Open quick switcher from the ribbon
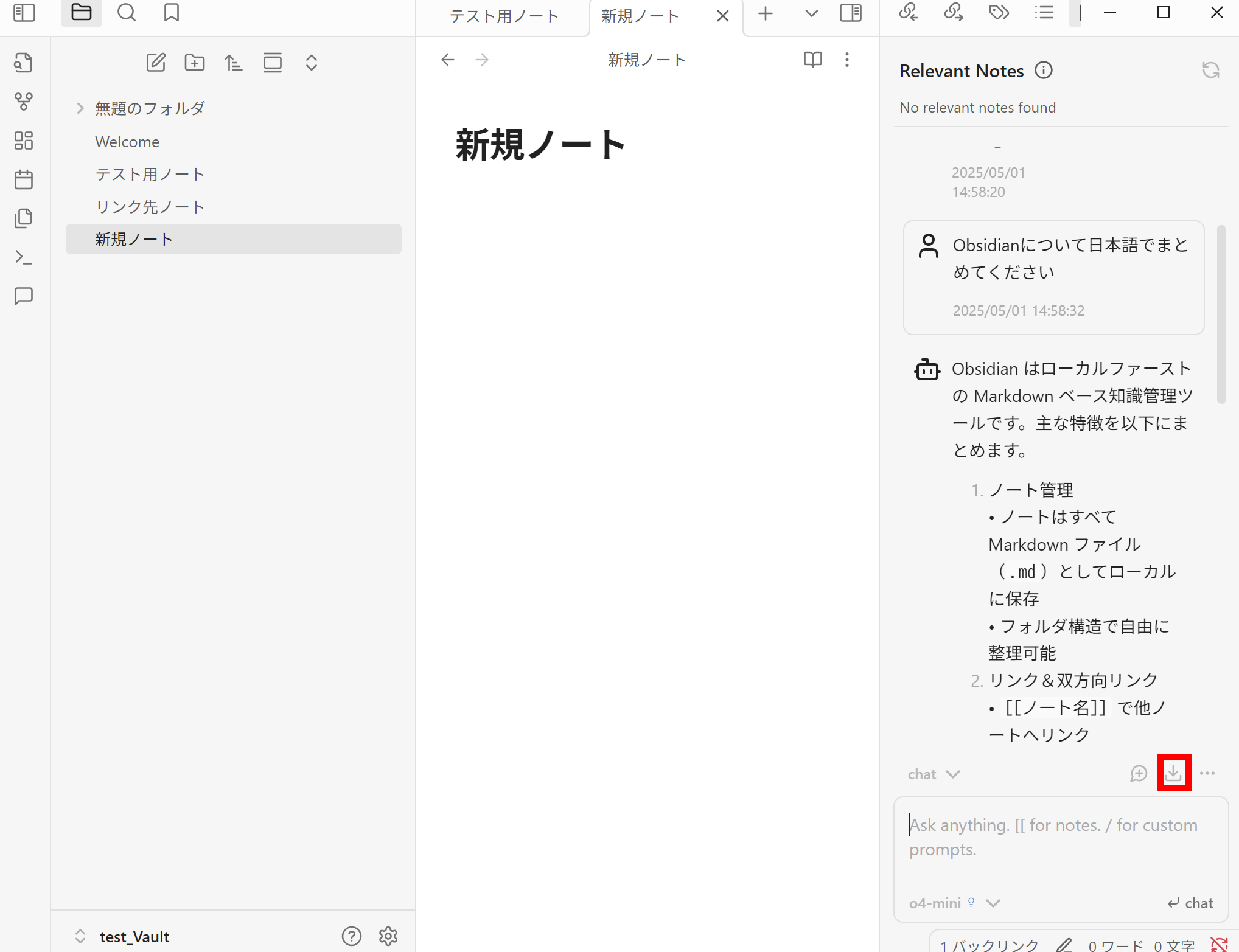 [24, 63]
